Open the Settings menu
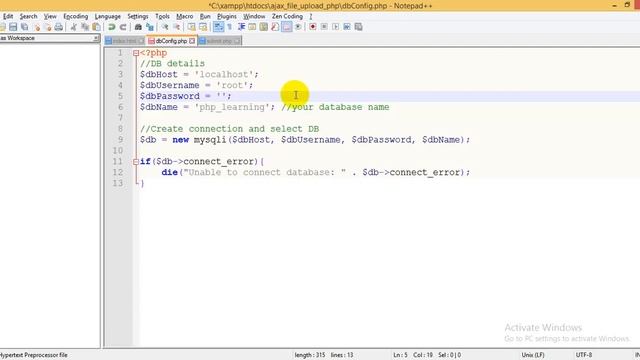 [x=138, y=16]
